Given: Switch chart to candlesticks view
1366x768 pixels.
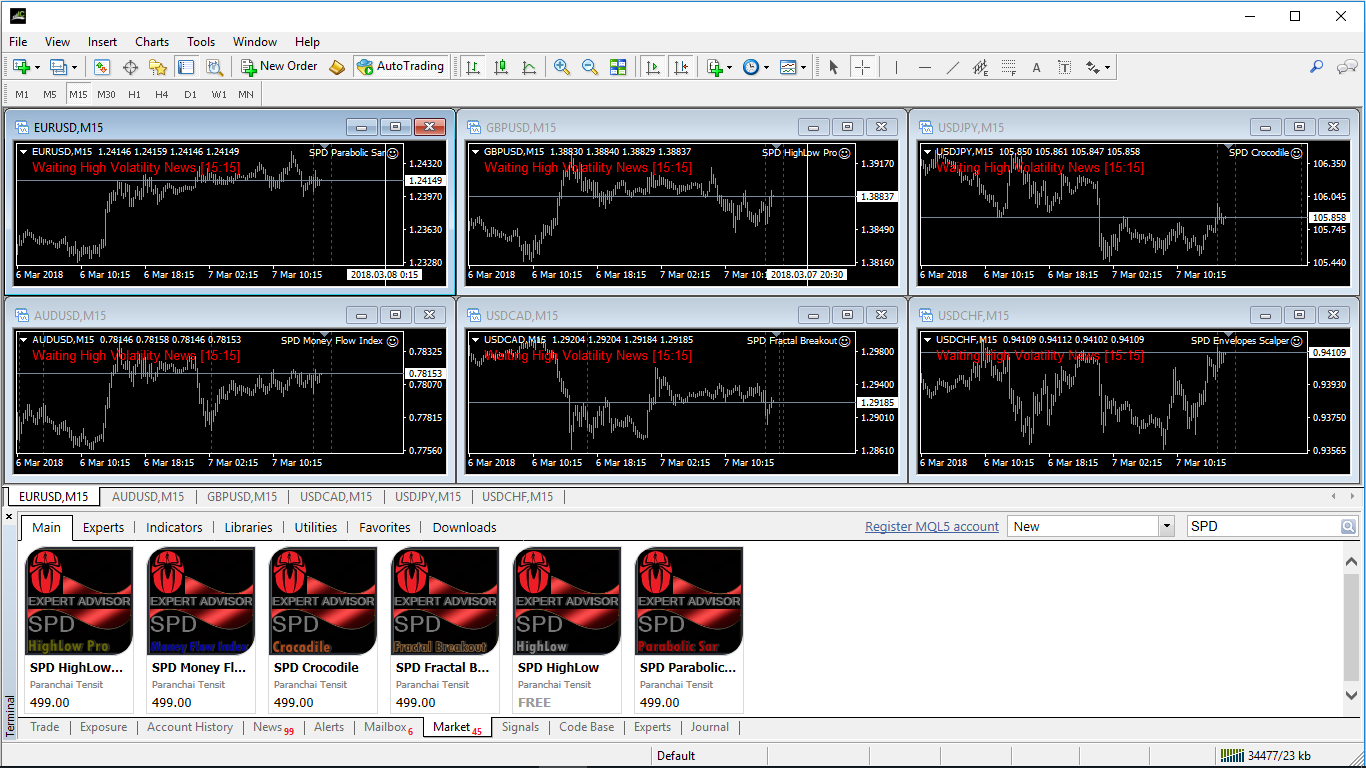Looking at the screenshot, I should (501, 67).
